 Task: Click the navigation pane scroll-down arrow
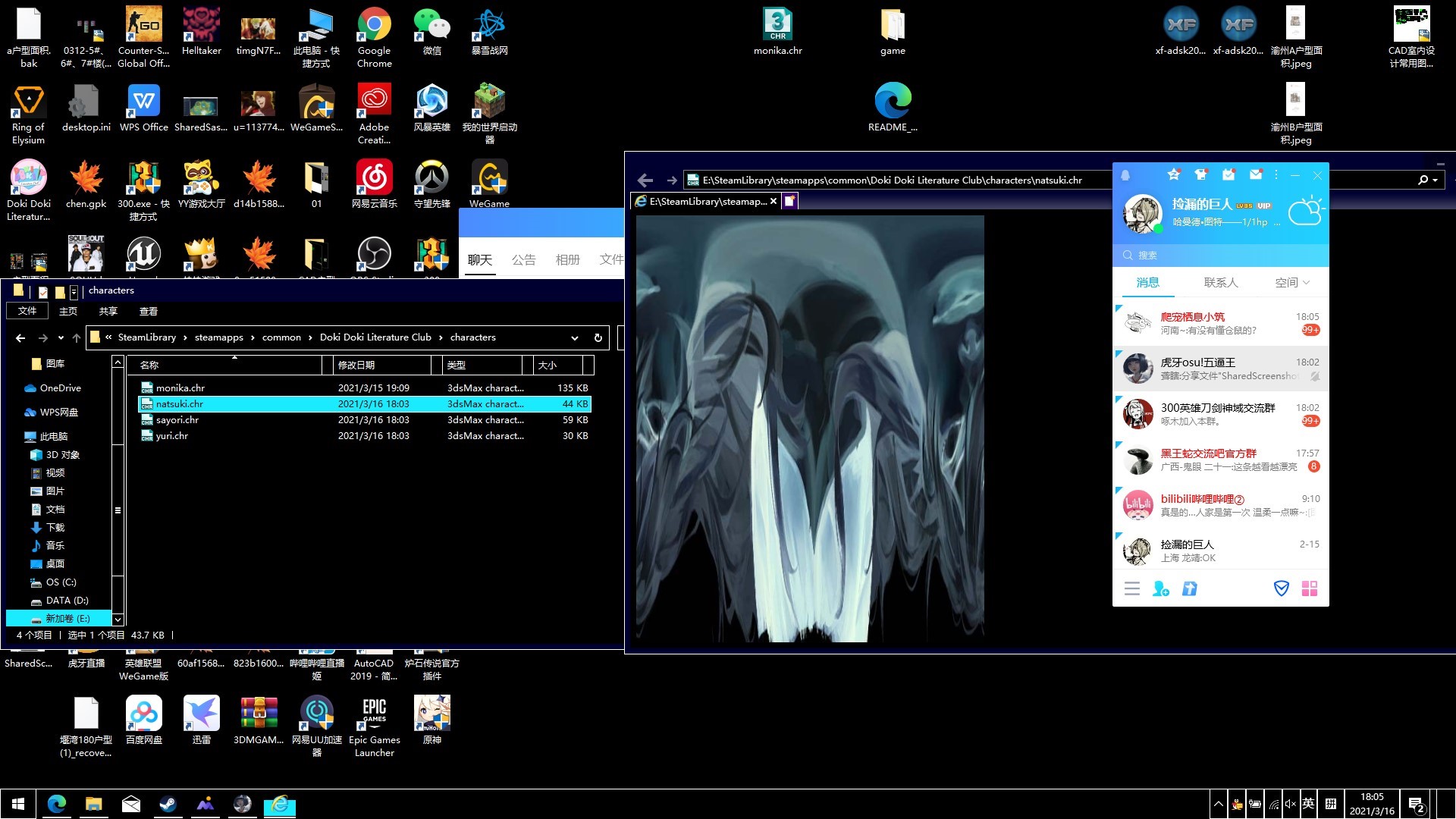118,620
